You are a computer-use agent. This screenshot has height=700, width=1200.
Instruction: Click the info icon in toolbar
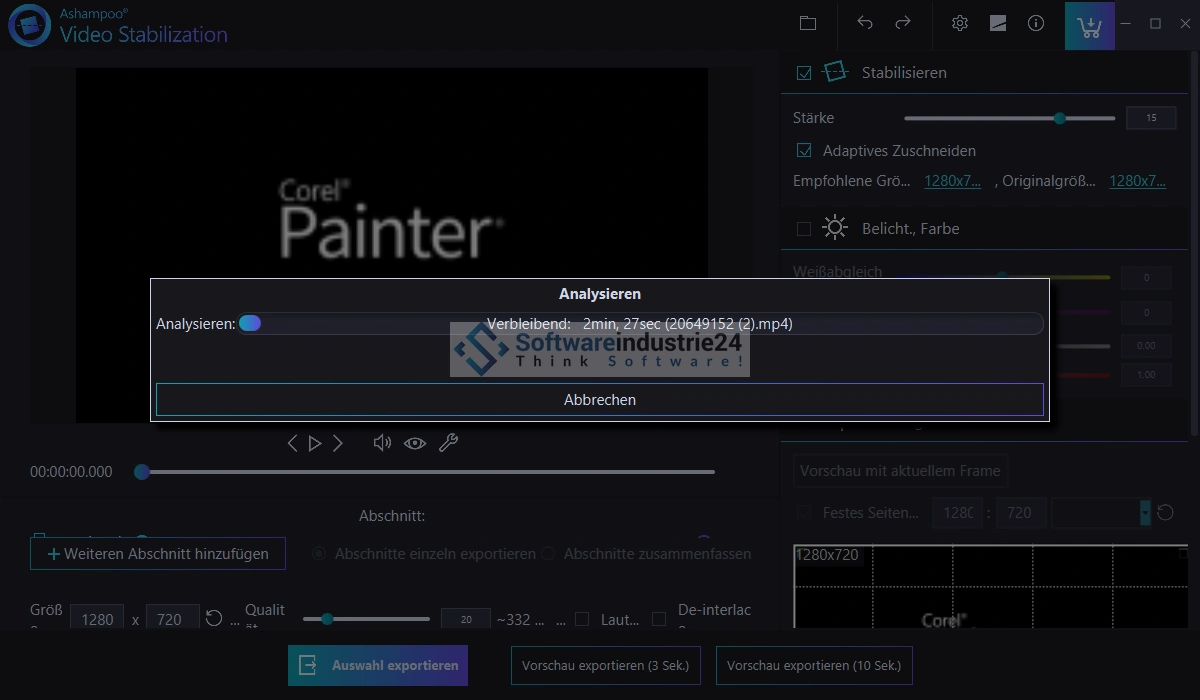1036,23
